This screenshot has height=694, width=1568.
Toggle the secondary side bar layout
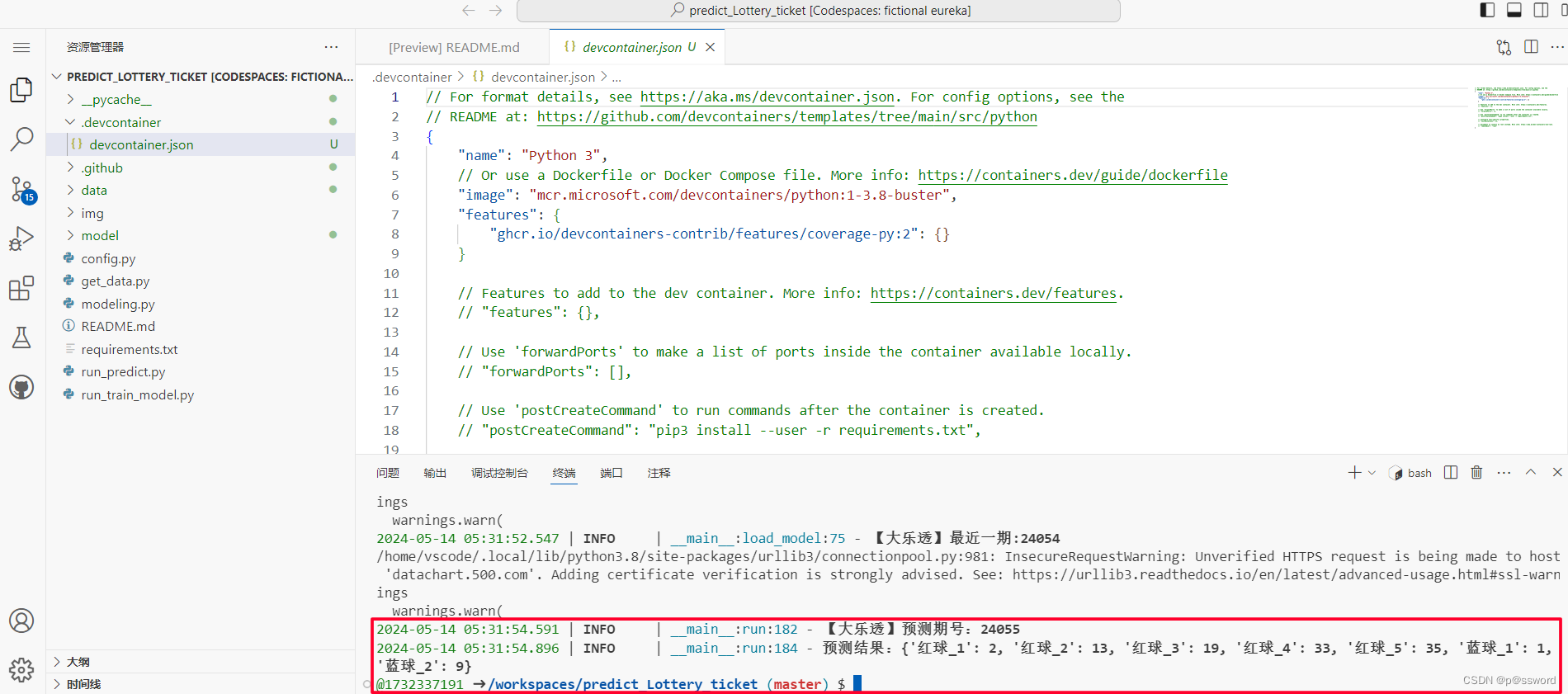click(1541, 10)
